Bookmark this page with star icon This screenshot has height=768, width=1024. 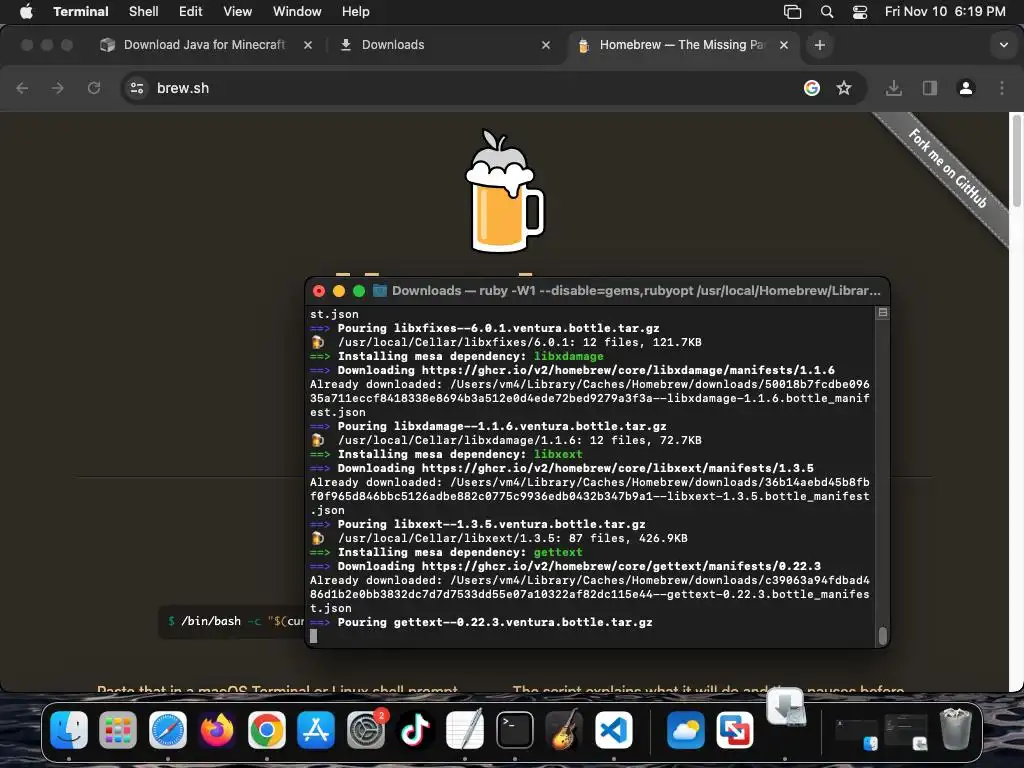[x=844, y=88]
